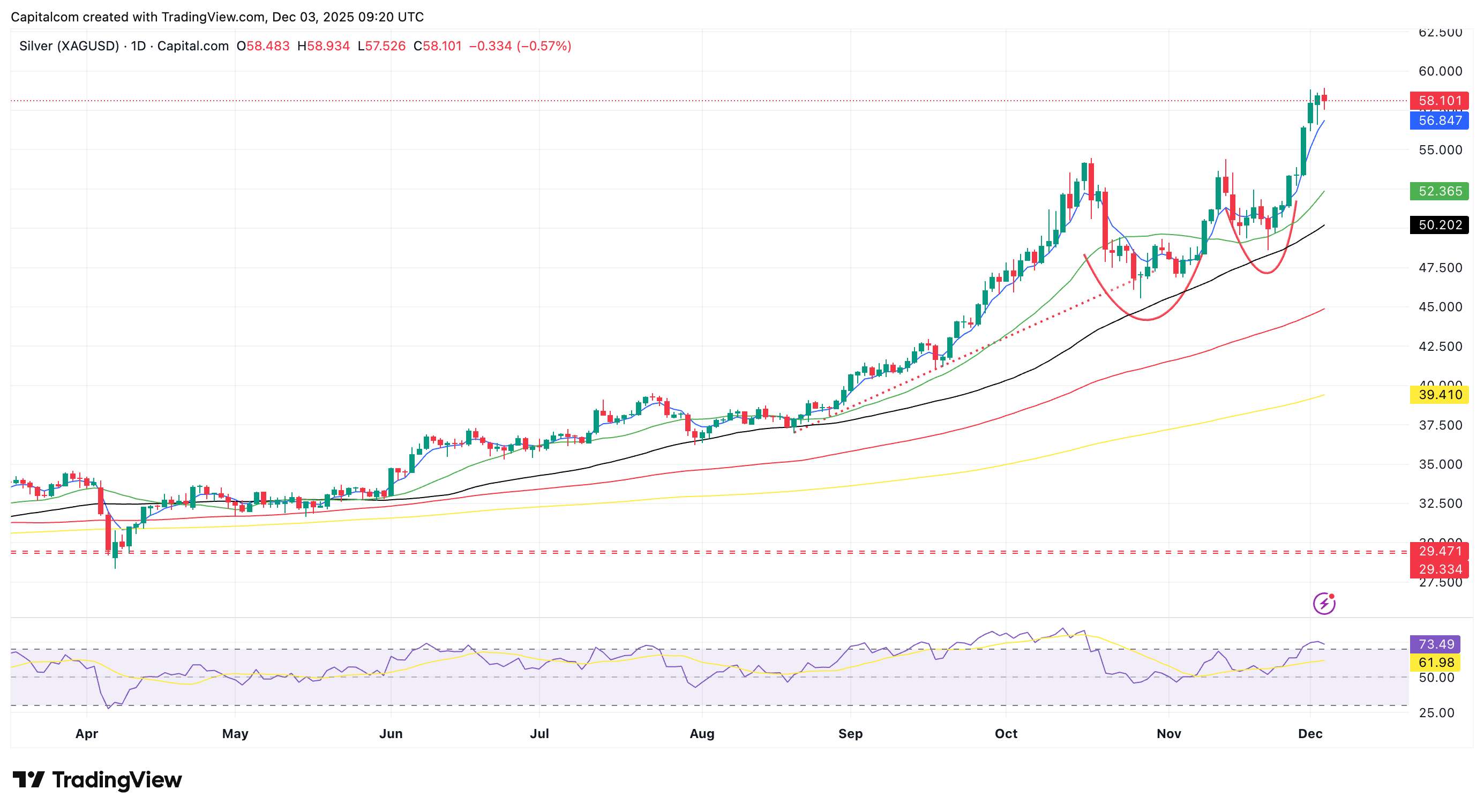The width and height of the screenshot is (1484, 812).
Task: Click the Capital.com source in legend
Action: pos(192,46)
